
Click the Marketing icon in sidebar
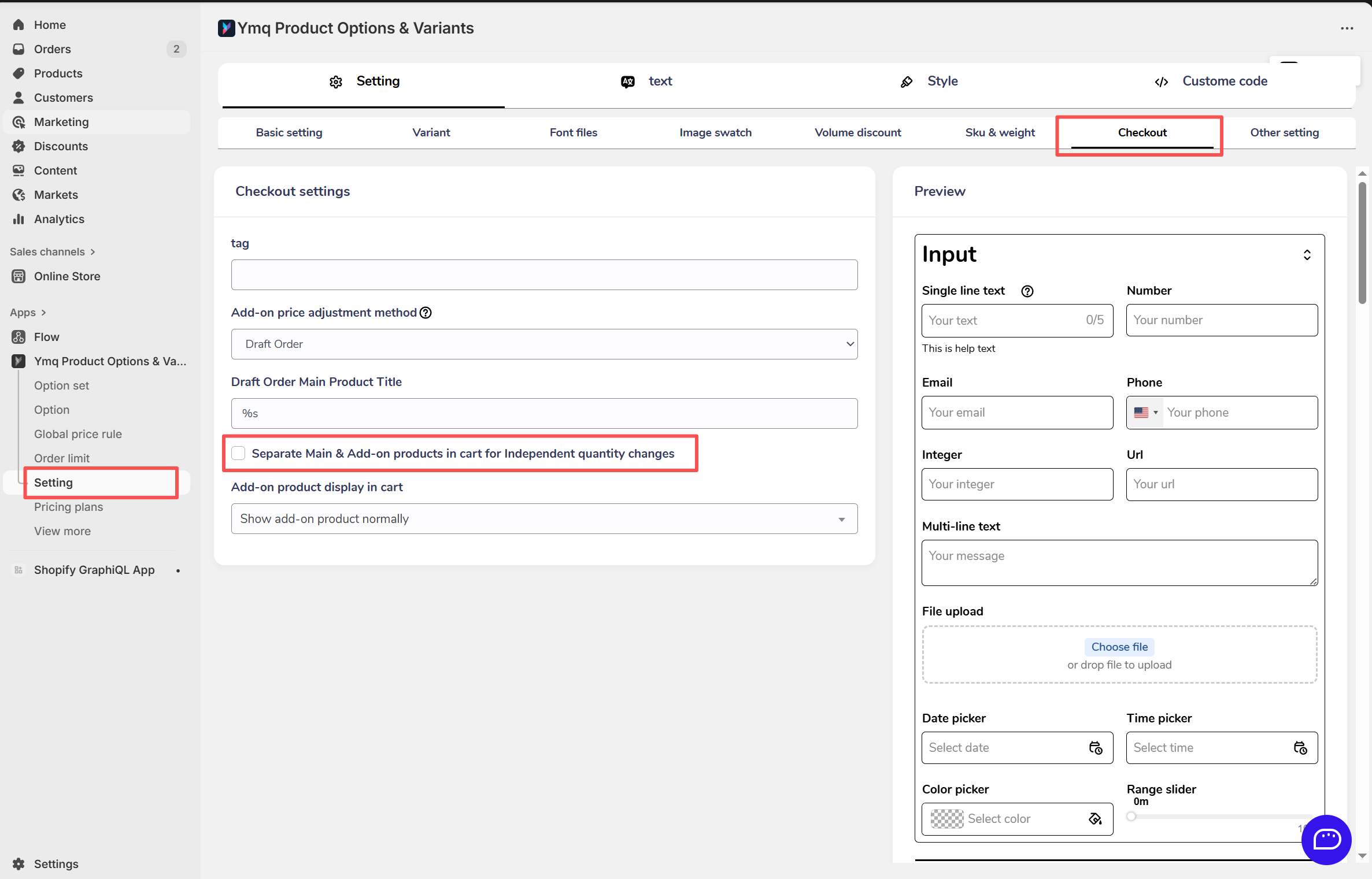pos(19,122)
